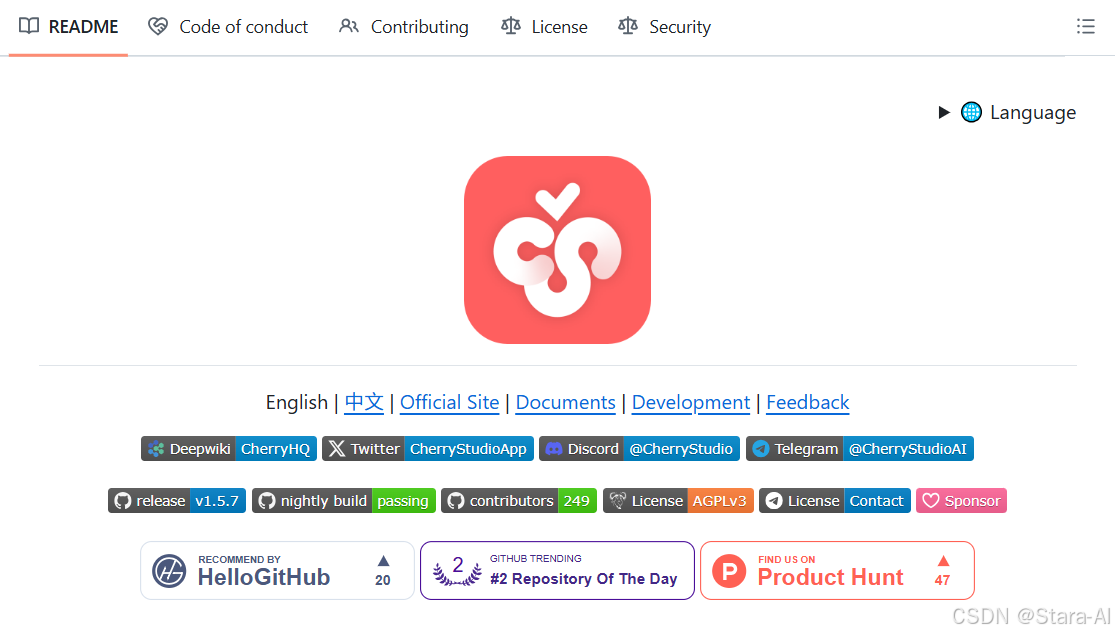Image resolution: width=1115 pixels, height=636 pixels.
Task: Click the release v1.5.7 badge
Action: [177, 501]
